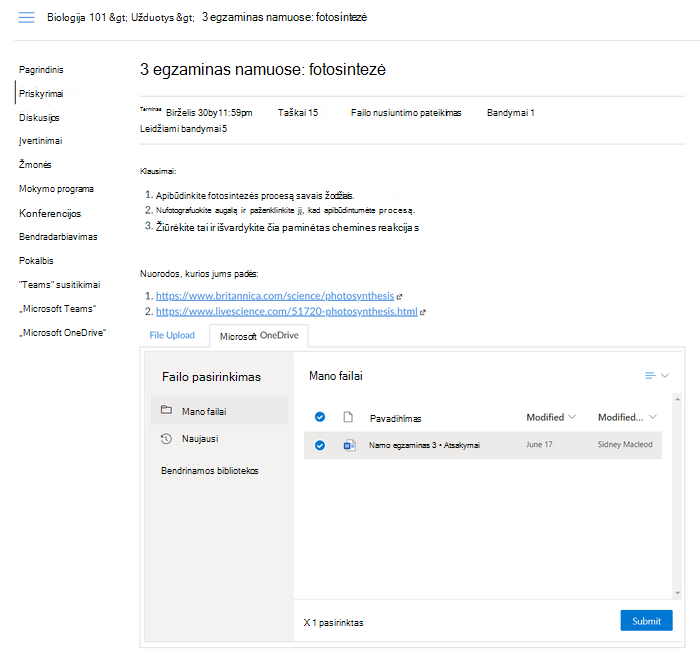The width and height of the screenshot is (700, 657).
Task: Open Priskyrimai in the course menu
Action: pos(41,94)
